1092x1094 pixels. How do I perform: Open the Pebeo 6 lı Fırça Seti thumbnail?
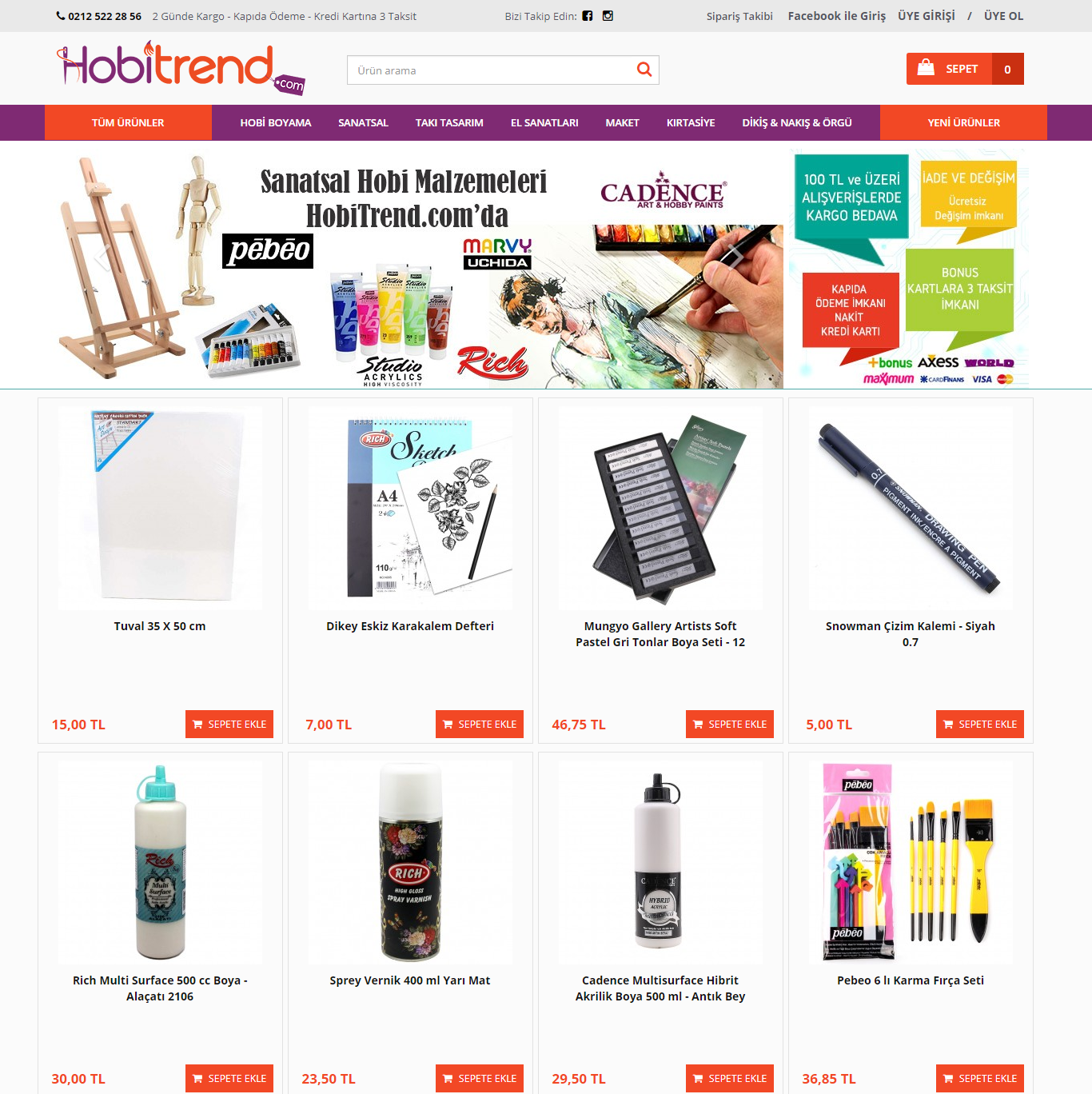[911, 861]
